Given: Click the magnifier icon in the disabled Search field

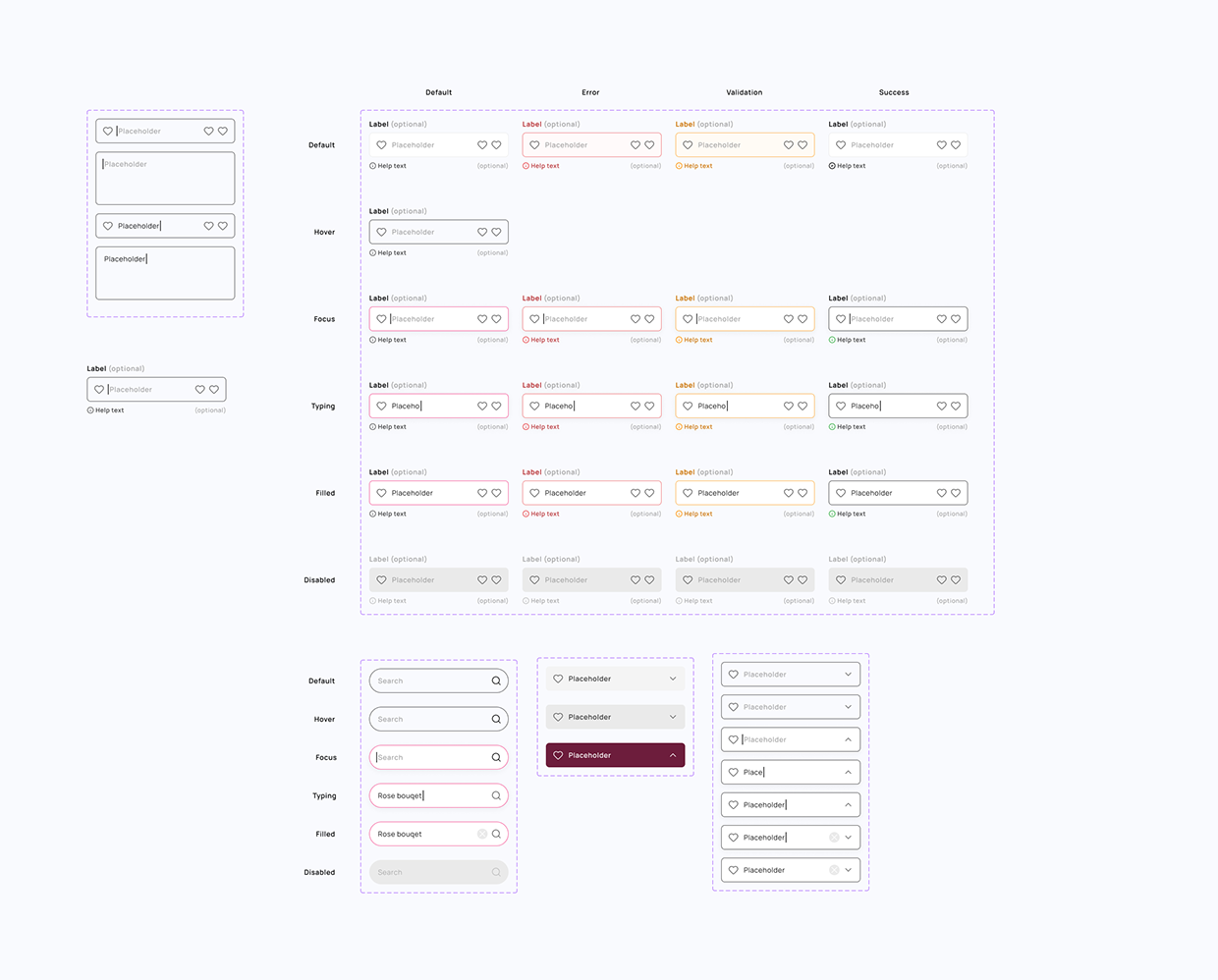Looking at the screenshot, I should point(495,872).
